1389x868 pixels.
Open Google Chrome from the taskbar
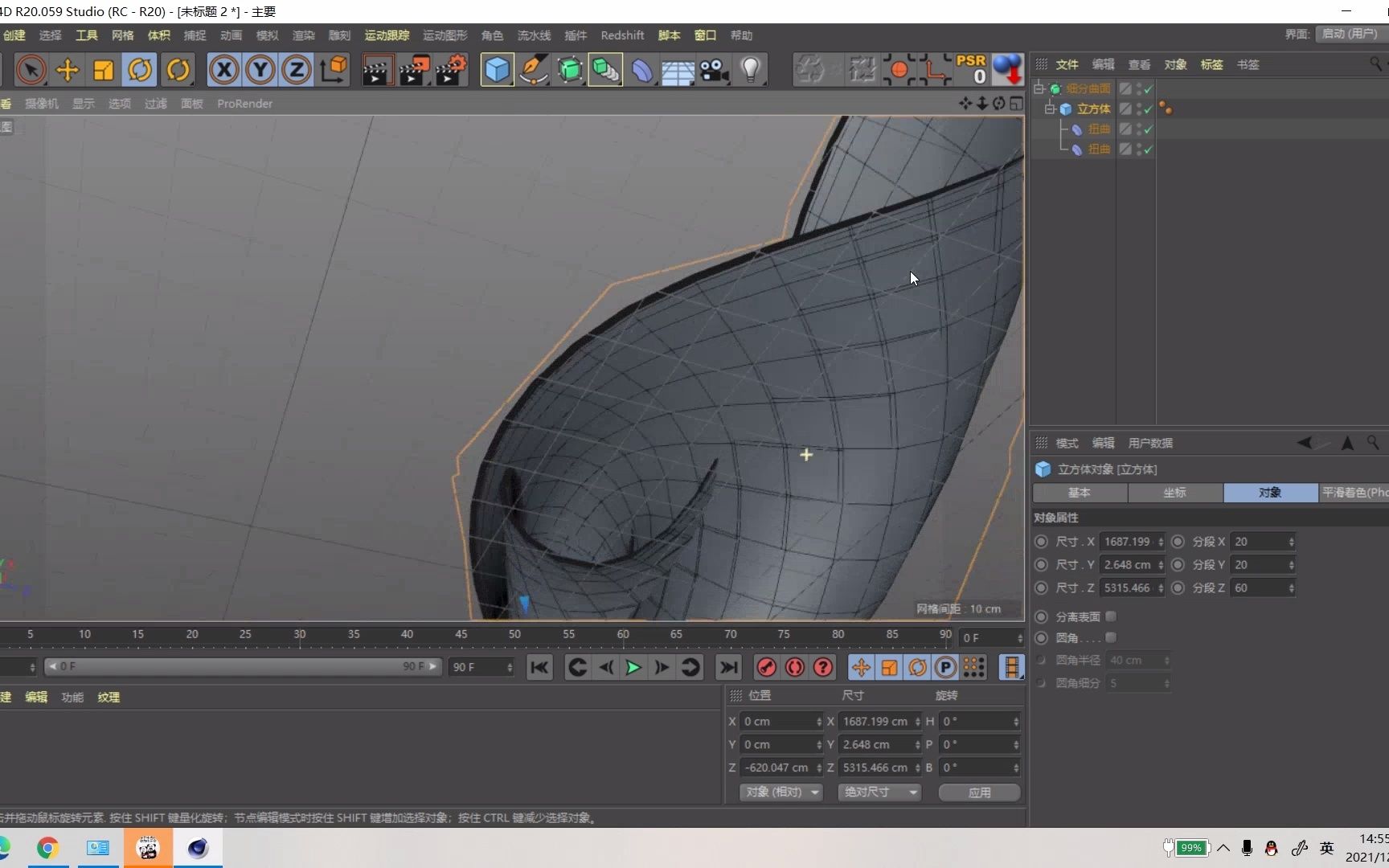tap(47, 848)
